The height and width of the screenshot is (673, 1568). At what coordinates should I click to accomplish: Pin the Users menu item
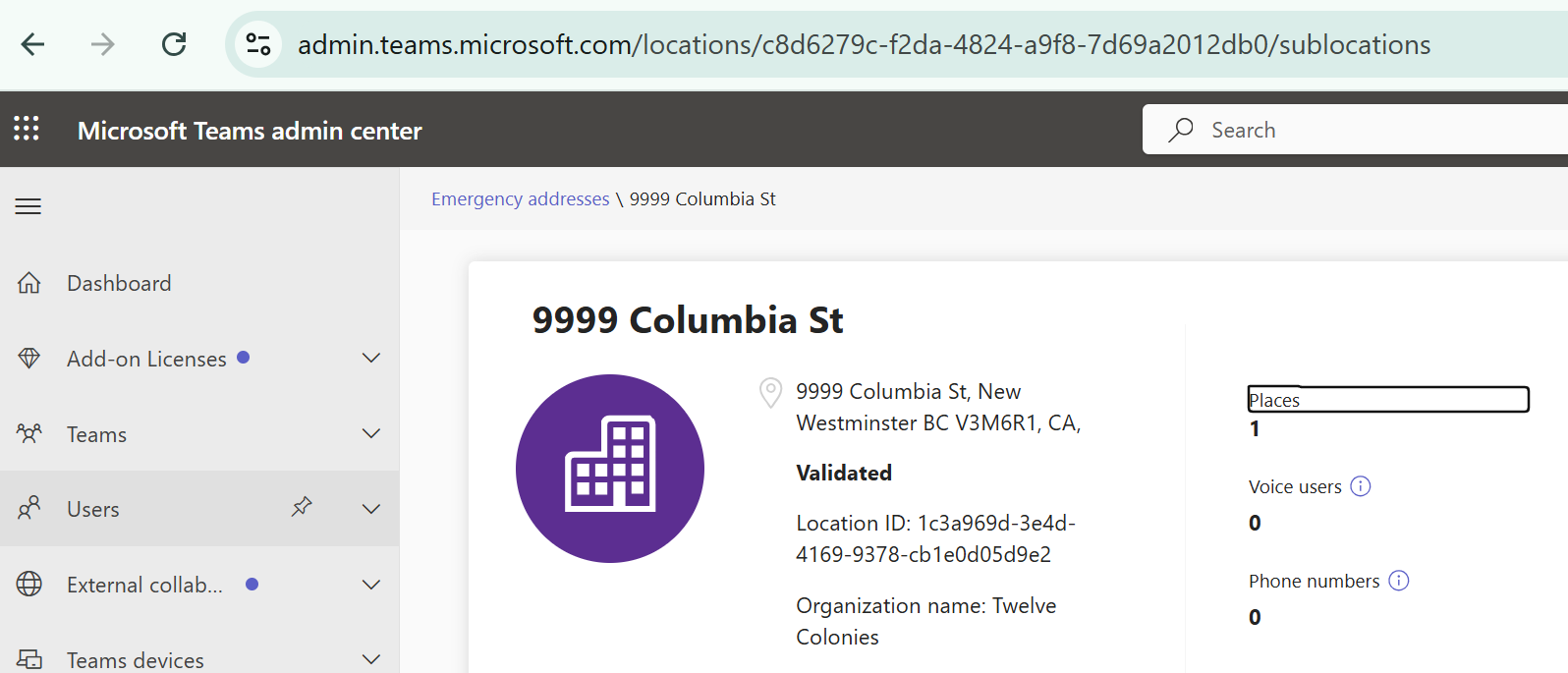coord(302,507)
